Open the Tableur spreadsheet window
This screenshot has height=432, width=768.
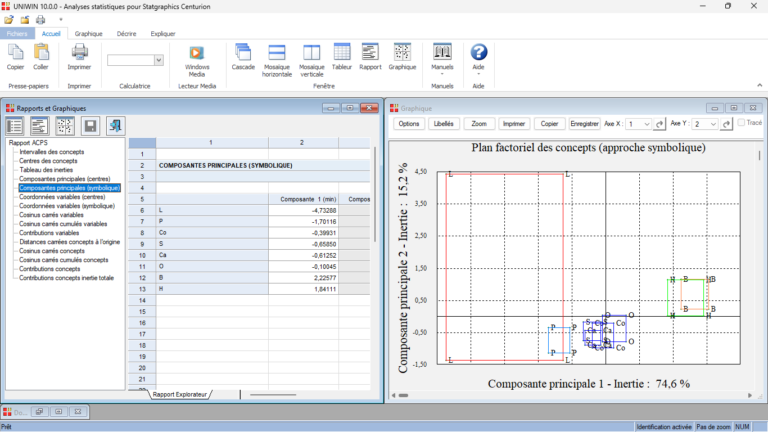(x=342, y=52)
